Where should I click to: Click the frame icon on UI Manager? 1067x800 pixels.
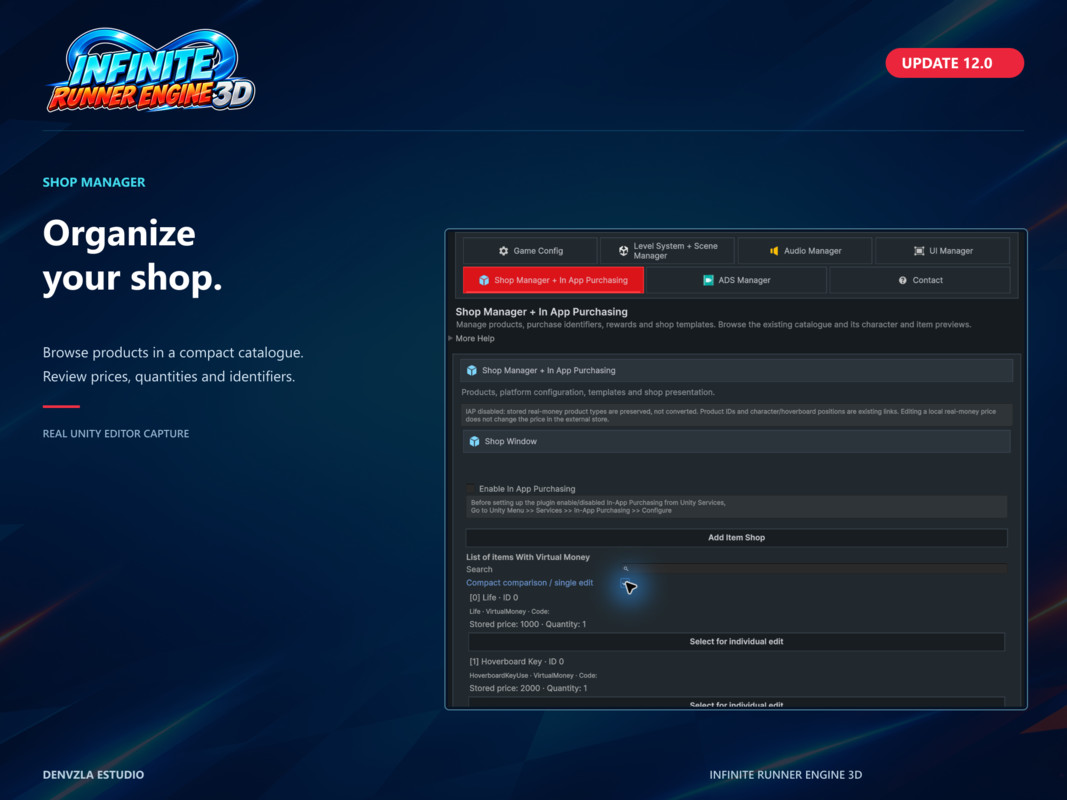tap(919, 251)
